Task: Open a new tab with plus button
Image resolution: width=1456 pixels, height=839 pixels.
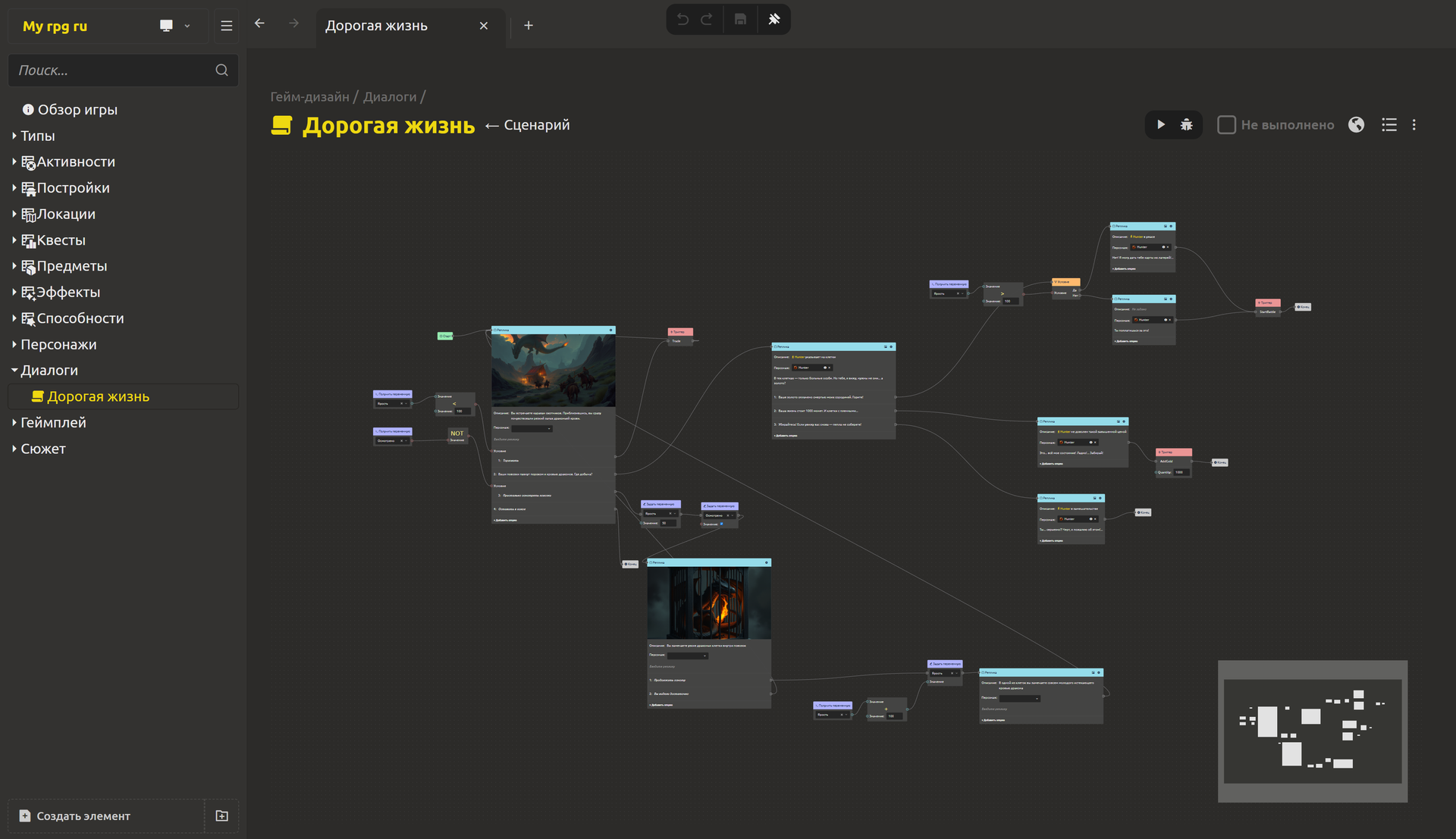Action: pos(529,26)
